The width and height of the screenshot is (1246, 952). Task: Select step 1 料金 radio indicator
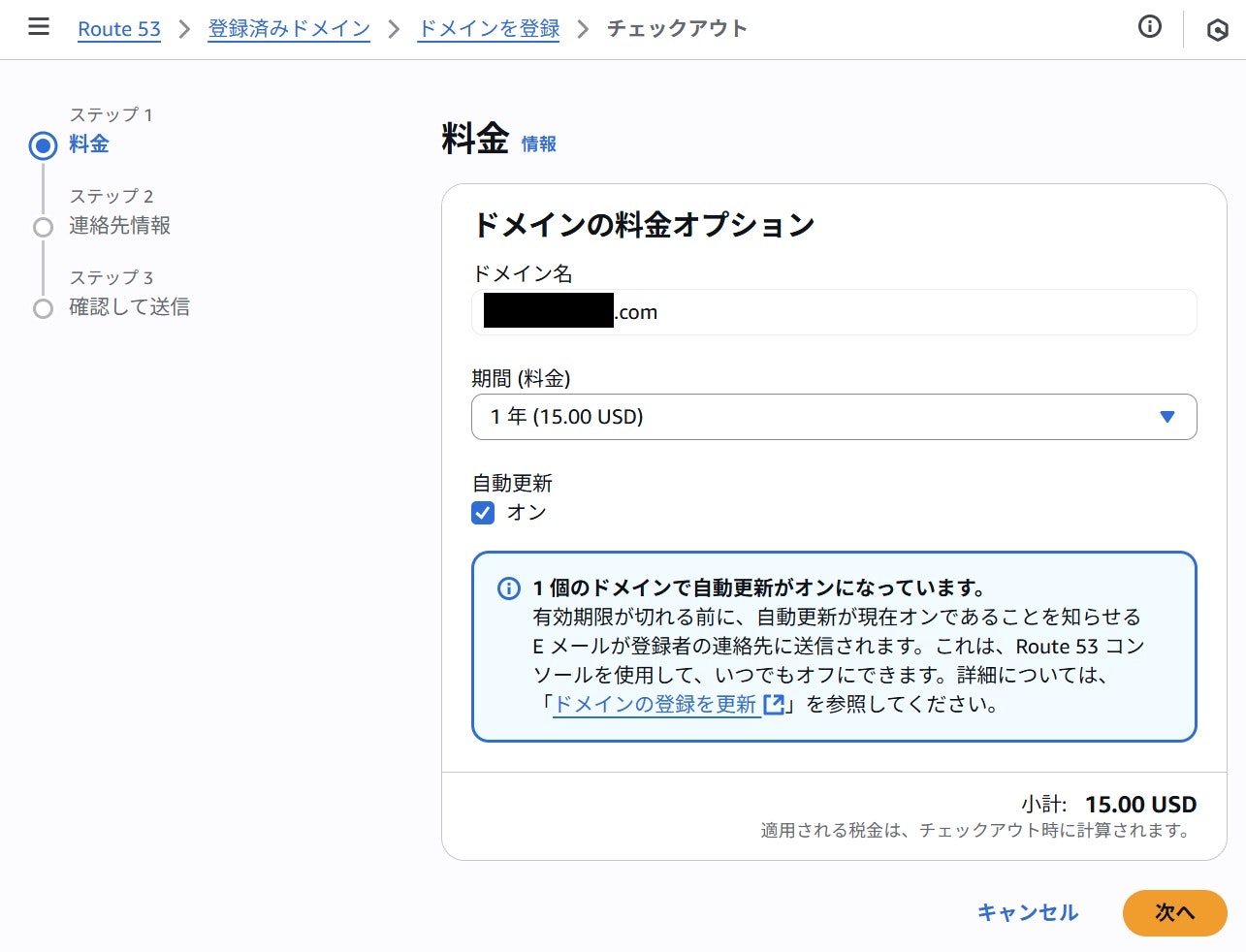[x=43, y=146]
